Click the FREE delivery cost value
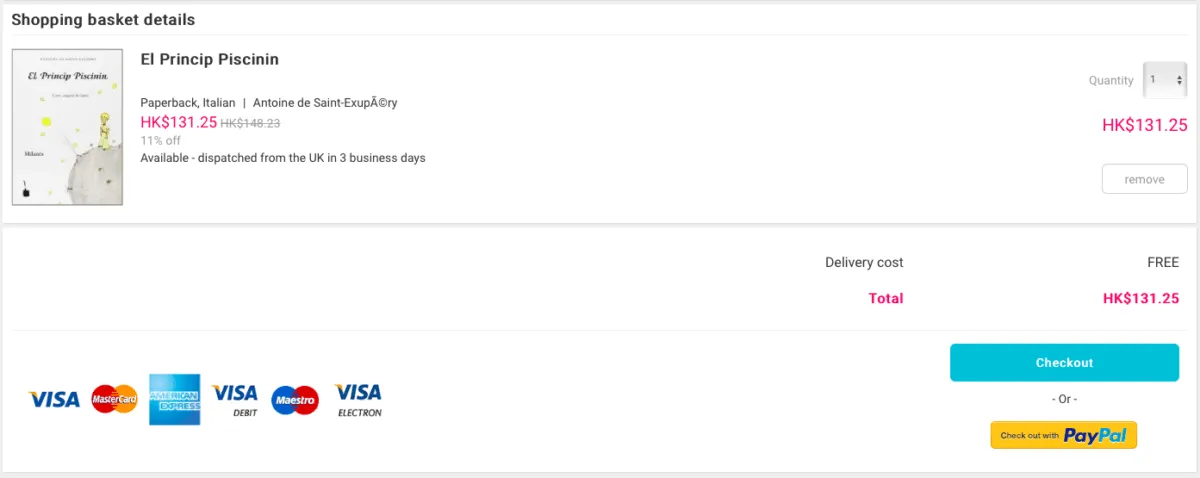This screenshot has width=1200, height=478. point(1163,263)
